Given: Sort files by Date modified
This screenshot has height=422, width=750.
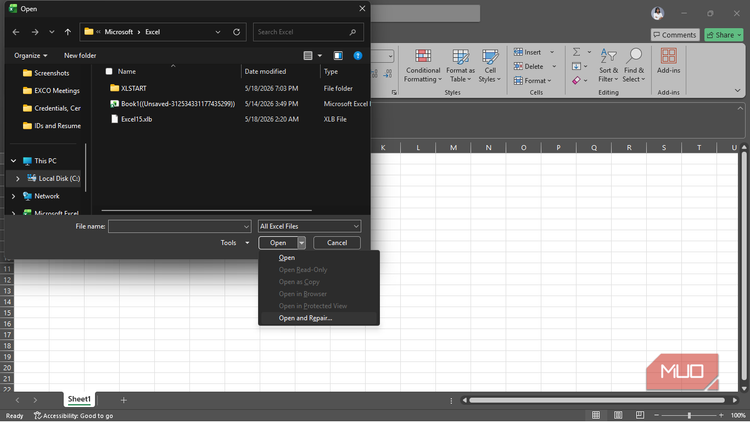Looking at the screenshot, I should click(265, 71).
